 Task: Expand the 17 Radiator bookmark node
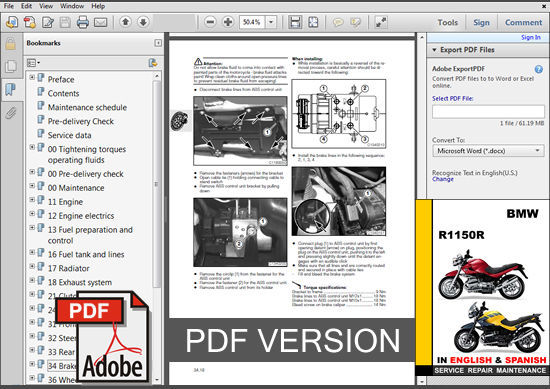[32, 266]
